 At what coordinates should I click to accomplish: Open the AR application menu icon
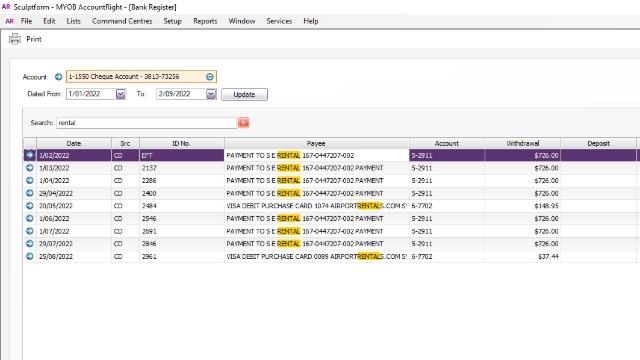(9, 21)
